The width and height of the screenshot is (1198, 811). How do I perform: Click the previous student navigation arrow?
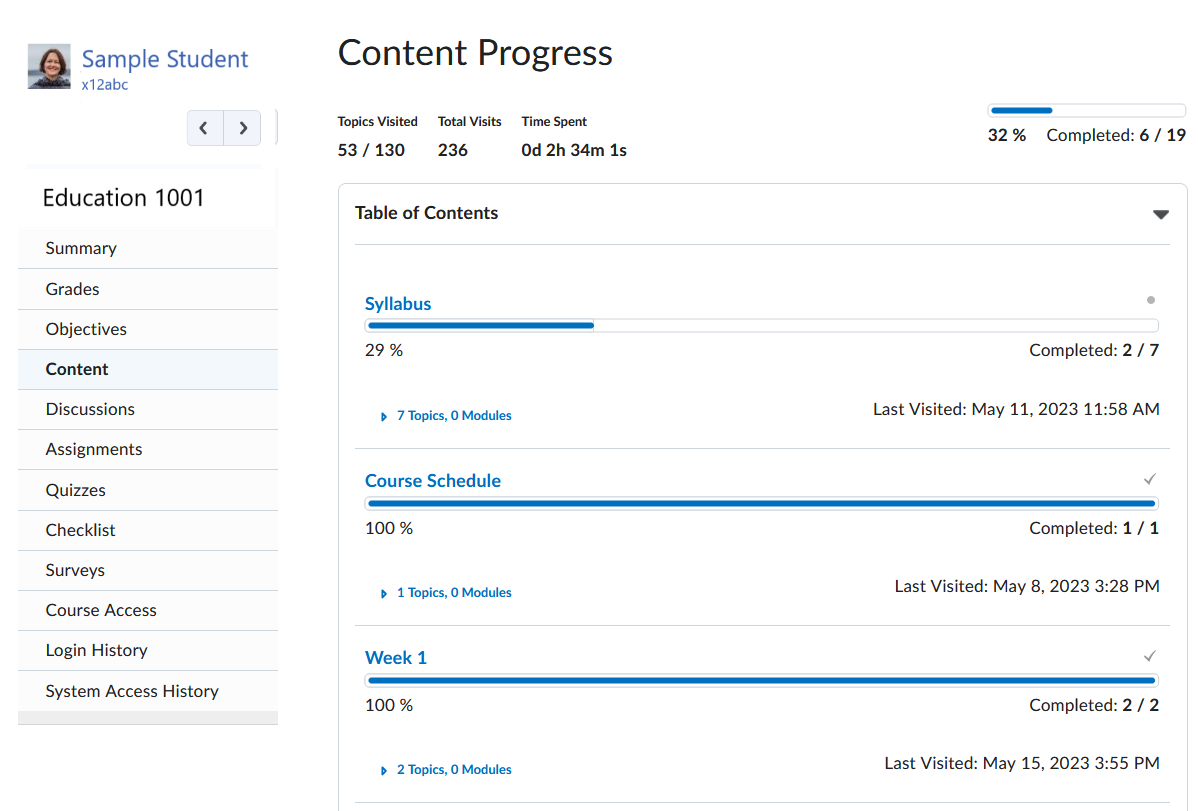(205, 128)
